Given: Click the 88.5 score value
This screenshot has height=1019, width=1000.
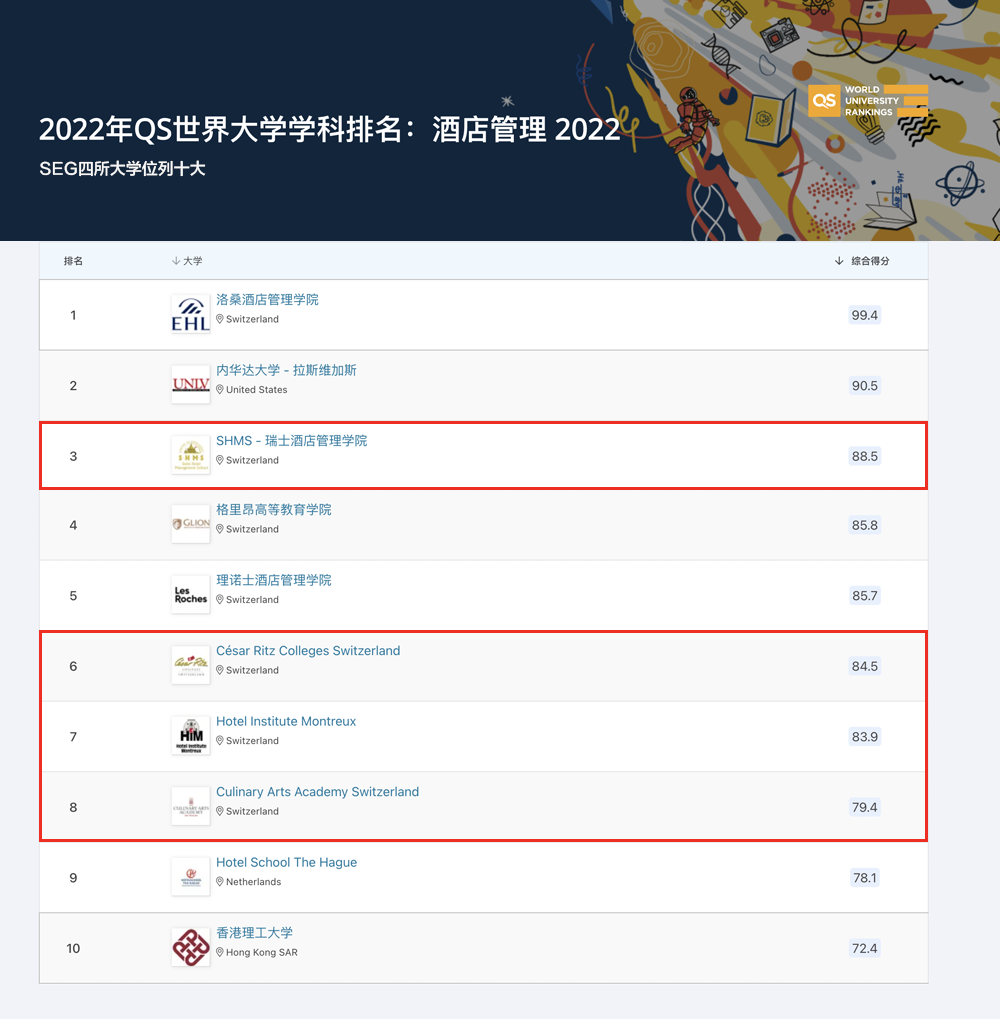Looking at the screenshot, I should tap(865, 456).
